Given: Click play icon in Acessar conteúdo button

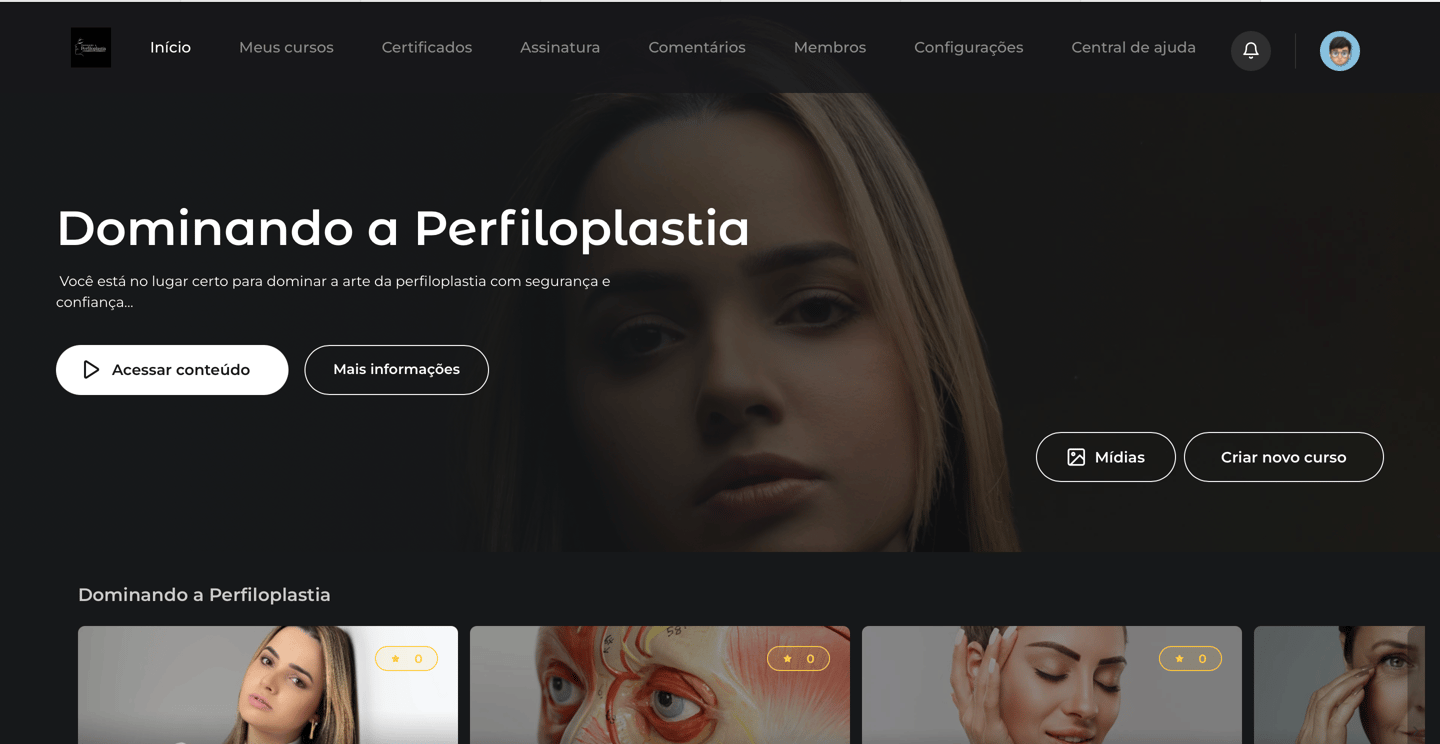Looking at the screenshot, I should [x=91, y=369].
